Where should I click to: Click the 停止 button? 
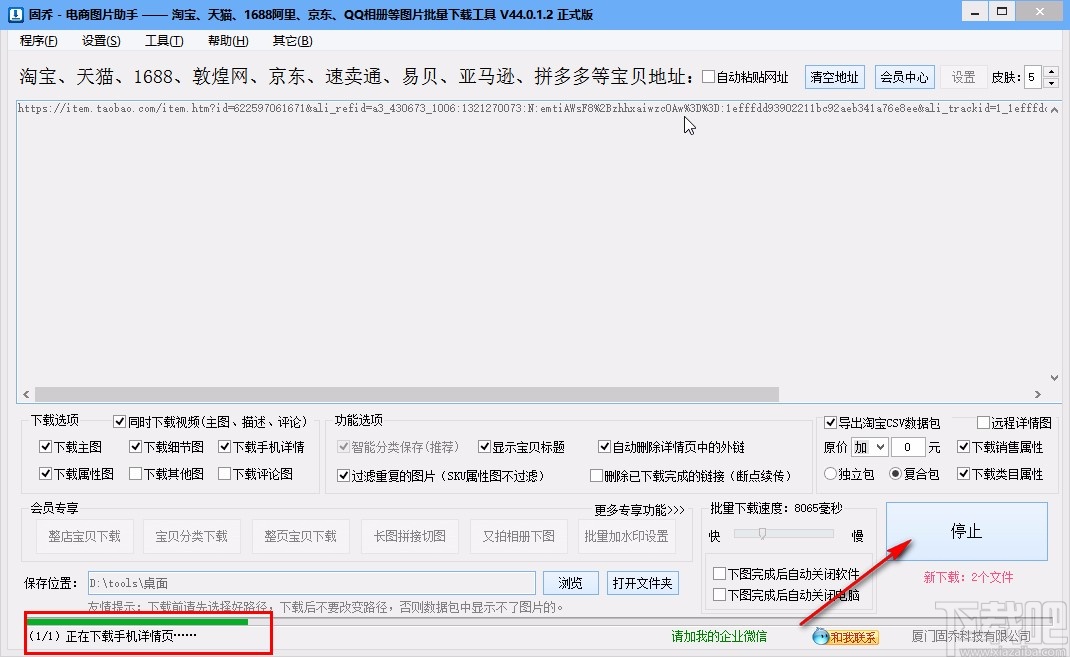[x=967, y=531]
